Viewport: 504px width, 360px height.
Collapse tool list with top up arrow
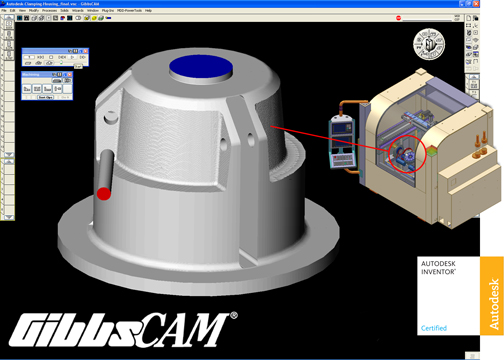point(9,17)
